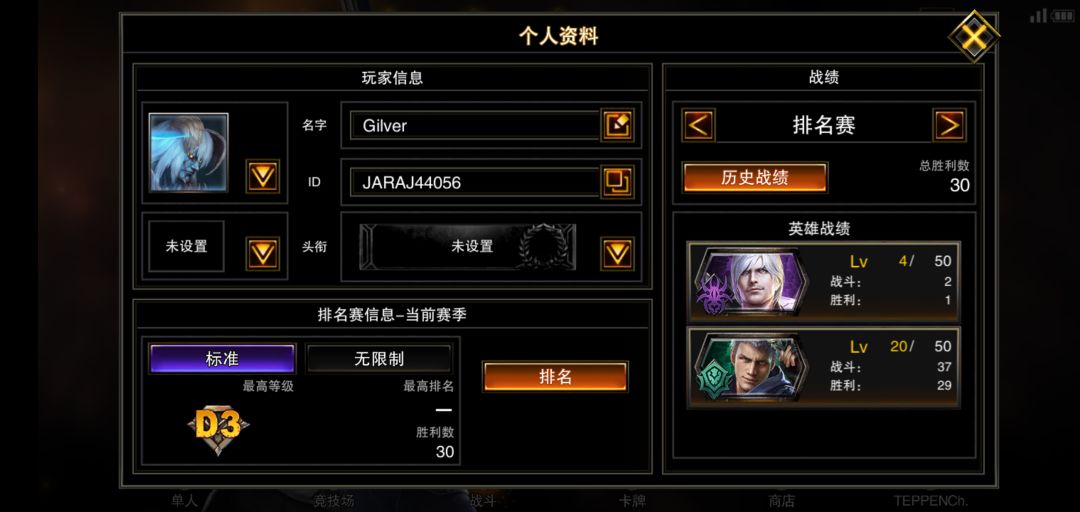
Task: Expand the 未设置 badge dropdown arrow
Action: tap(262, 253)
